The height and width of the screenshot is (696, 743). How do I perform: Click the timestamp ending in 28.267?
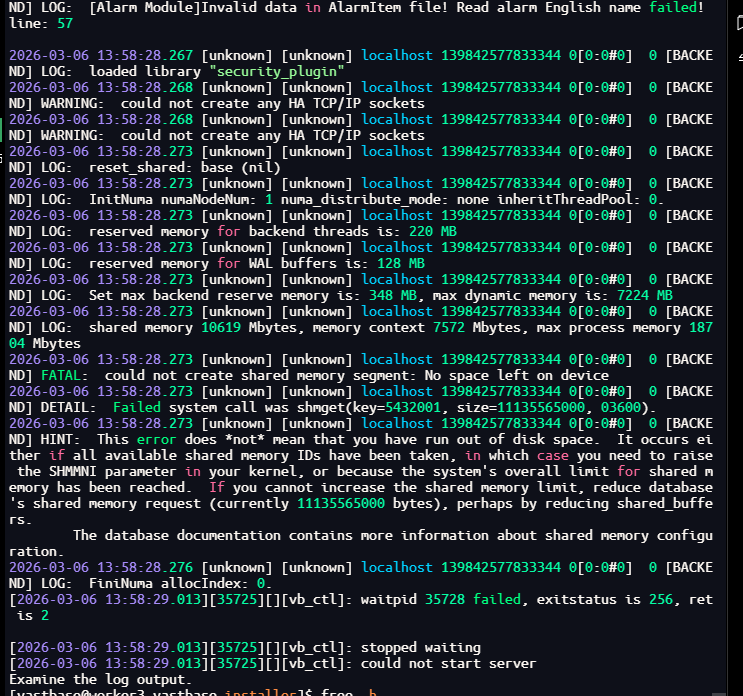[x=101, y=55]
